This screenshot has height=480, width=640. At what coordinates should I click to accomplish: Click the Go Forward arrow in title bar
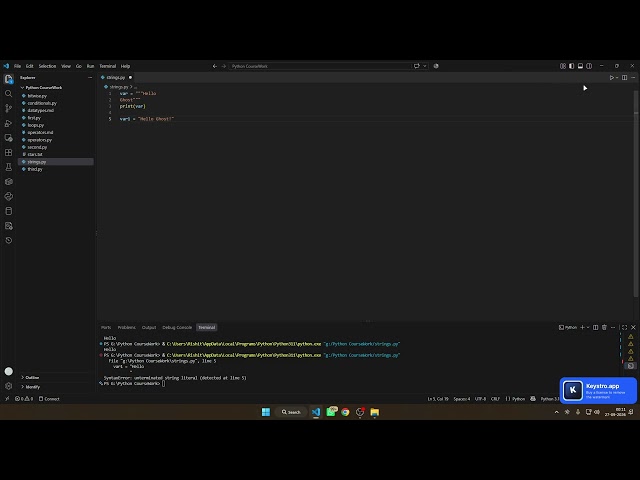click(224, 66)
